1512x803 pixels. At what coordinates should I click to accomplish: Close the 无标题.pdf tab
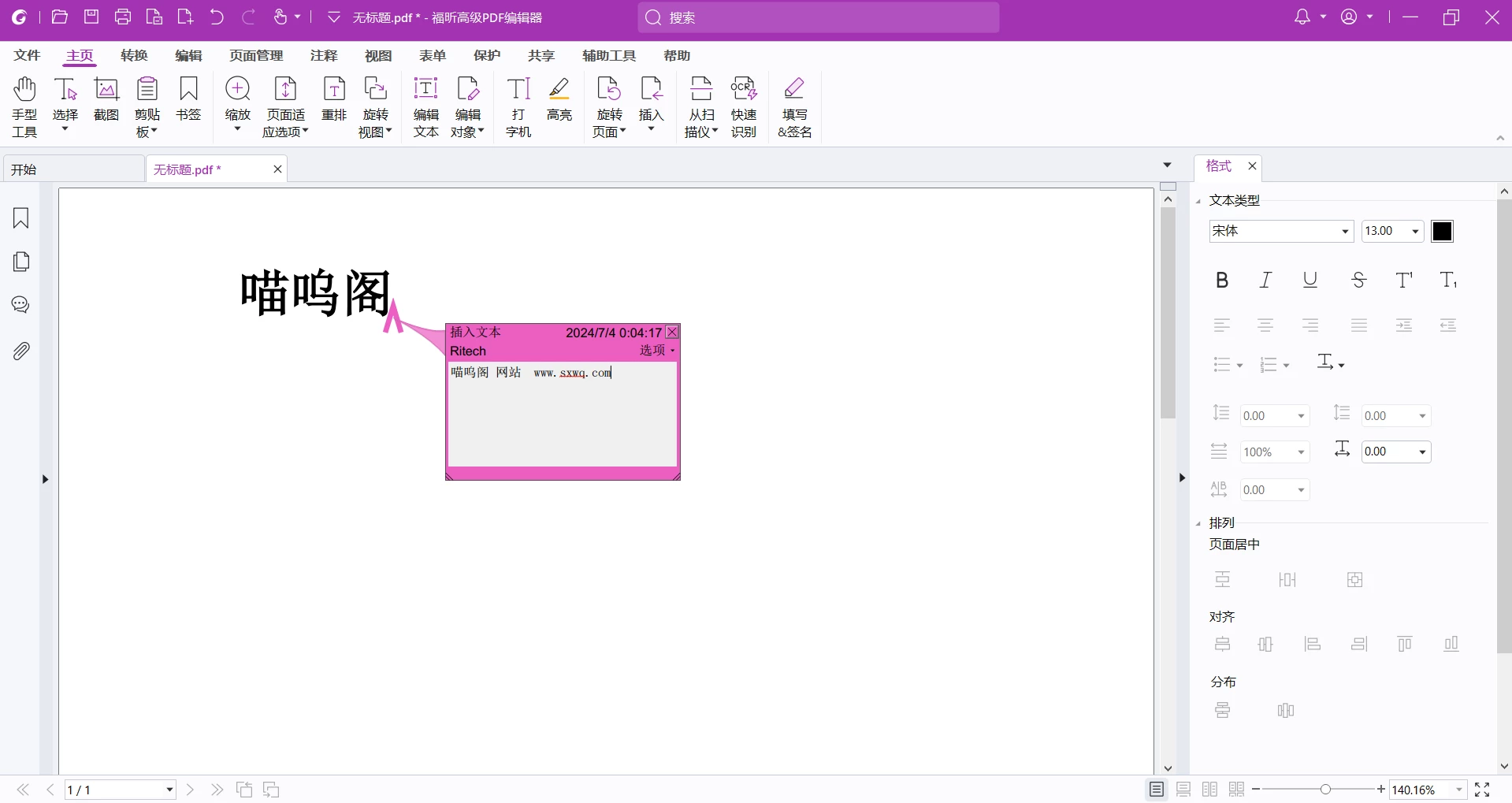tap(277, 169)
